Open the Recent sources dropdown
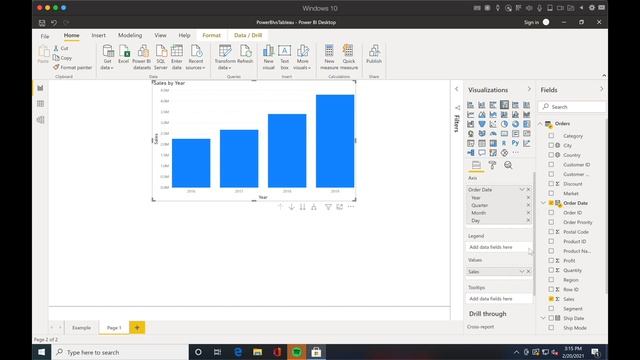640x360 pixels. pyautogui.click(x=196, y=57)
